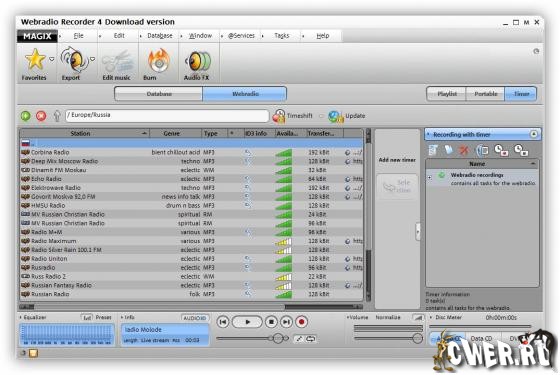560x375 pixels.
Task: Toggle the loop playback button
Action: tap(310, 339)
